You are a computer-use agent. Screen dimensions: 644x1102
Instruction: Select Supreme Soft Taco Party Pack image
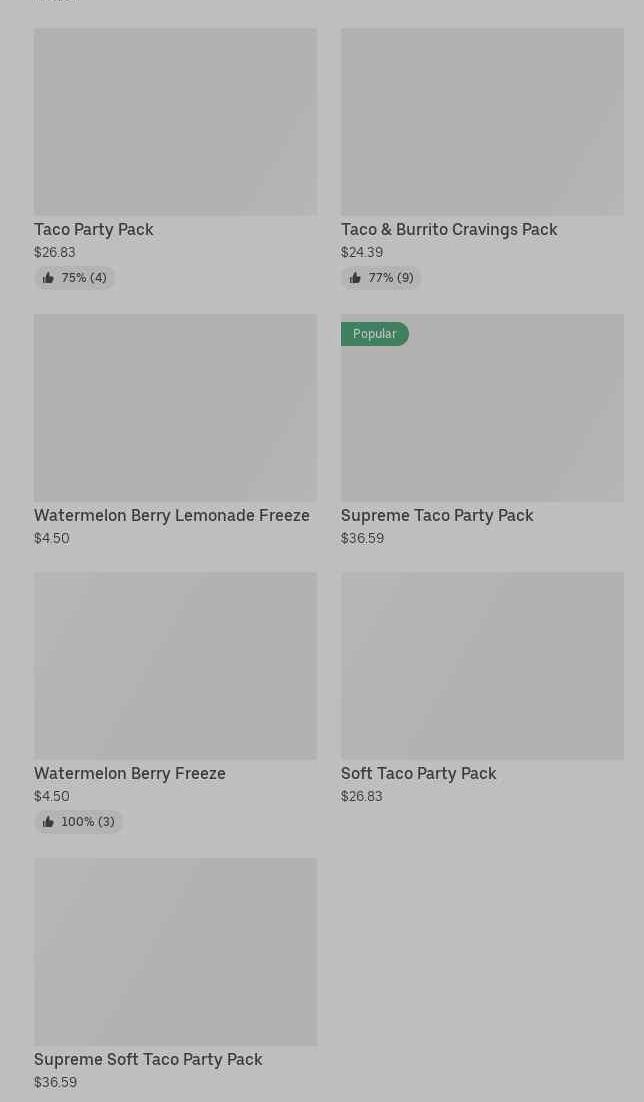click(x=175, y=952)
